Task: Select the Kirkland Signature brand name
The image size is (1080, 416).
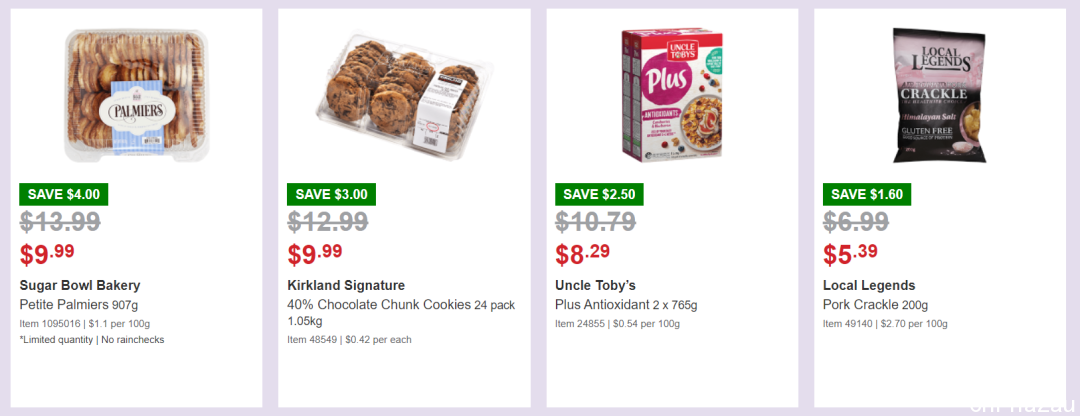Action: coord(346,285)
